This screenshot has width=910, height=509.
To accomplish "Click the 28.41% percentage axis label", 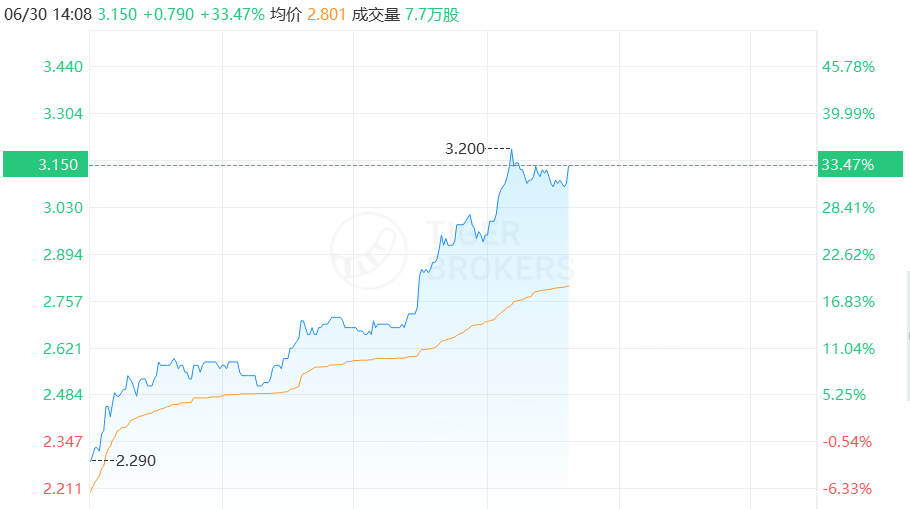I will [x=848, y=208].
